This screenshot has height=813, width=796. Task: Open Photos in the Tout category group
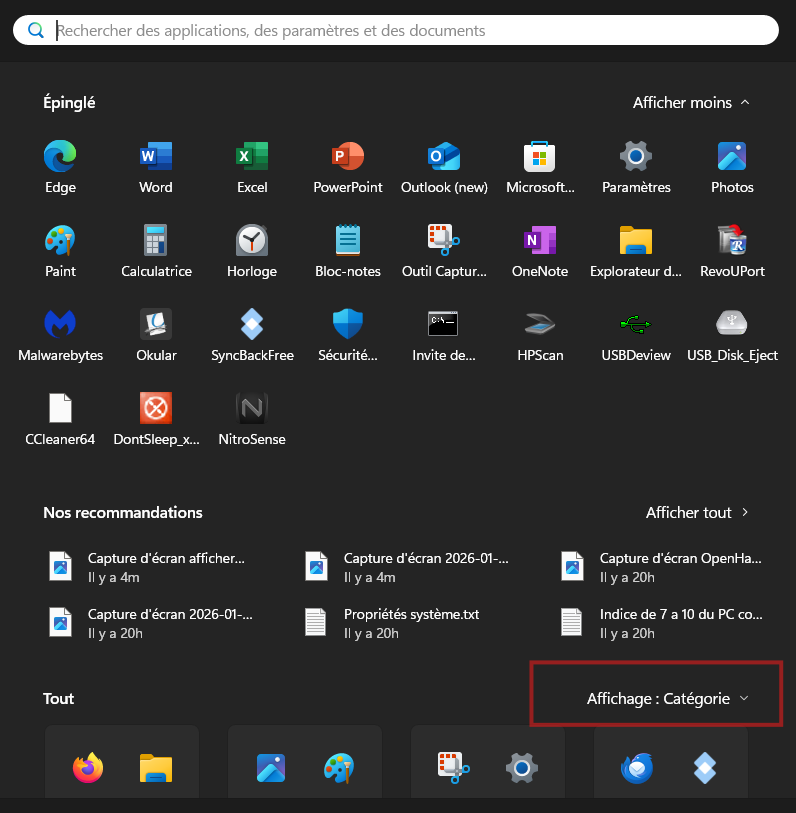271,768
